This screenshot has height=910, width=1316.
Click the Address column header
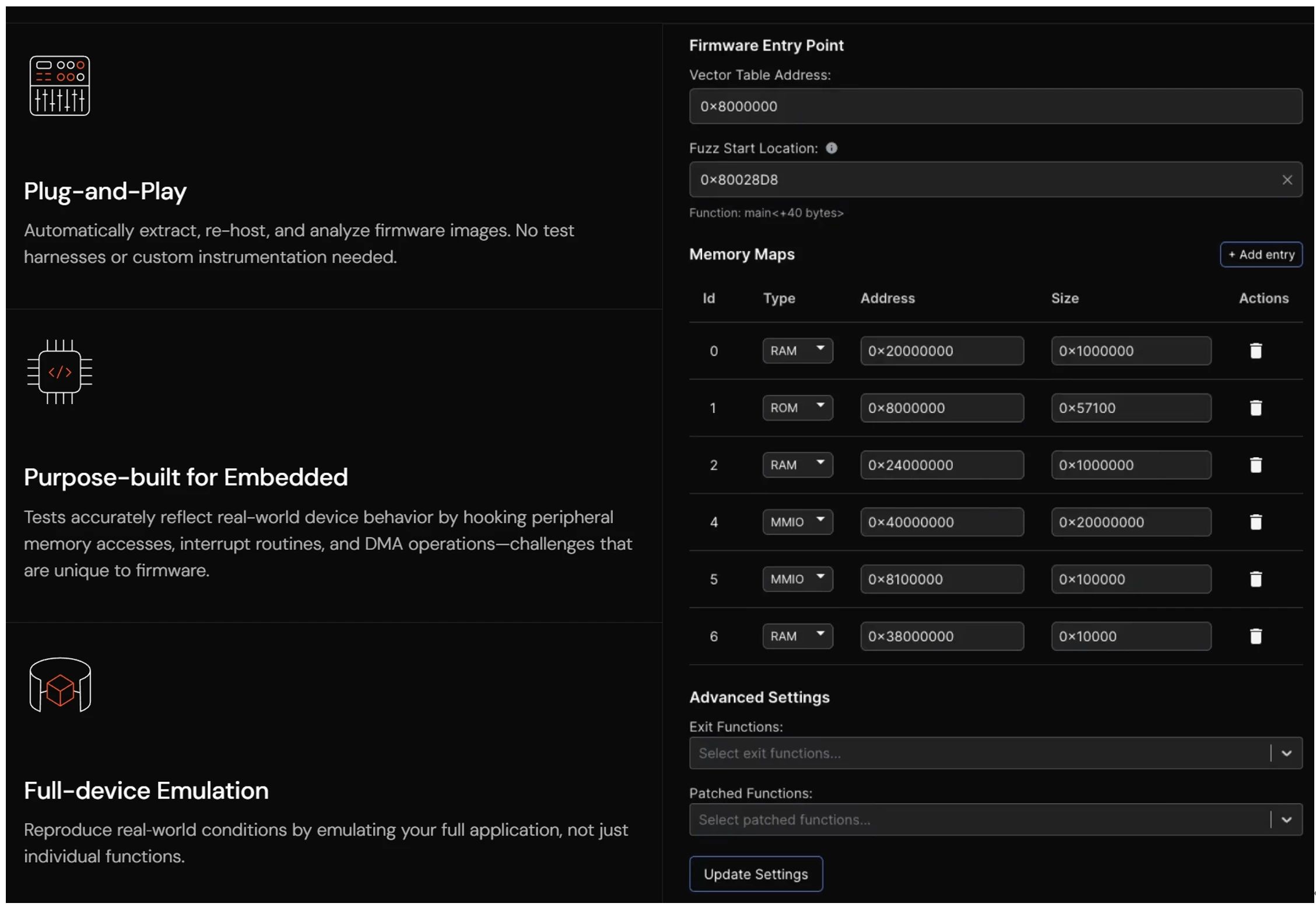pyautogui.click(x=887, y=298)
